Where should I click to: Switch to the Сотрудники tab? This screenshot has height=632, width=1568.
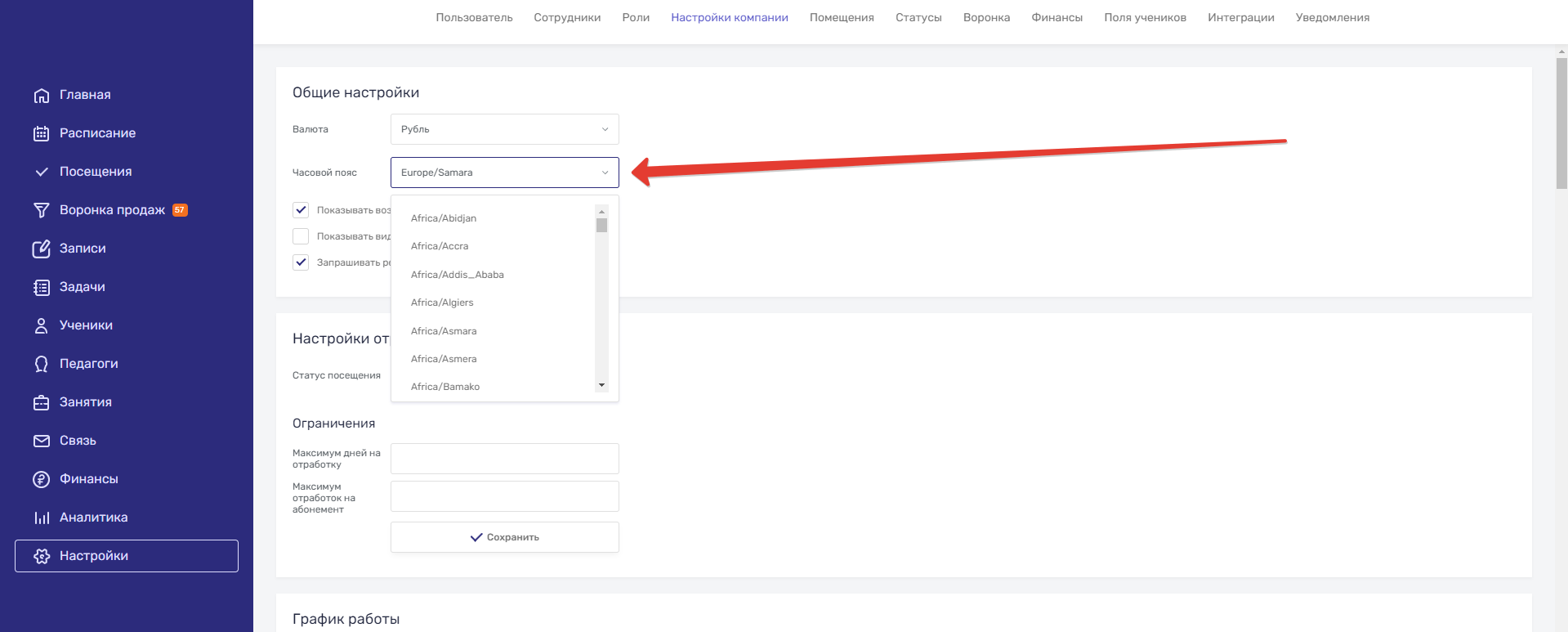pos(567,17)
